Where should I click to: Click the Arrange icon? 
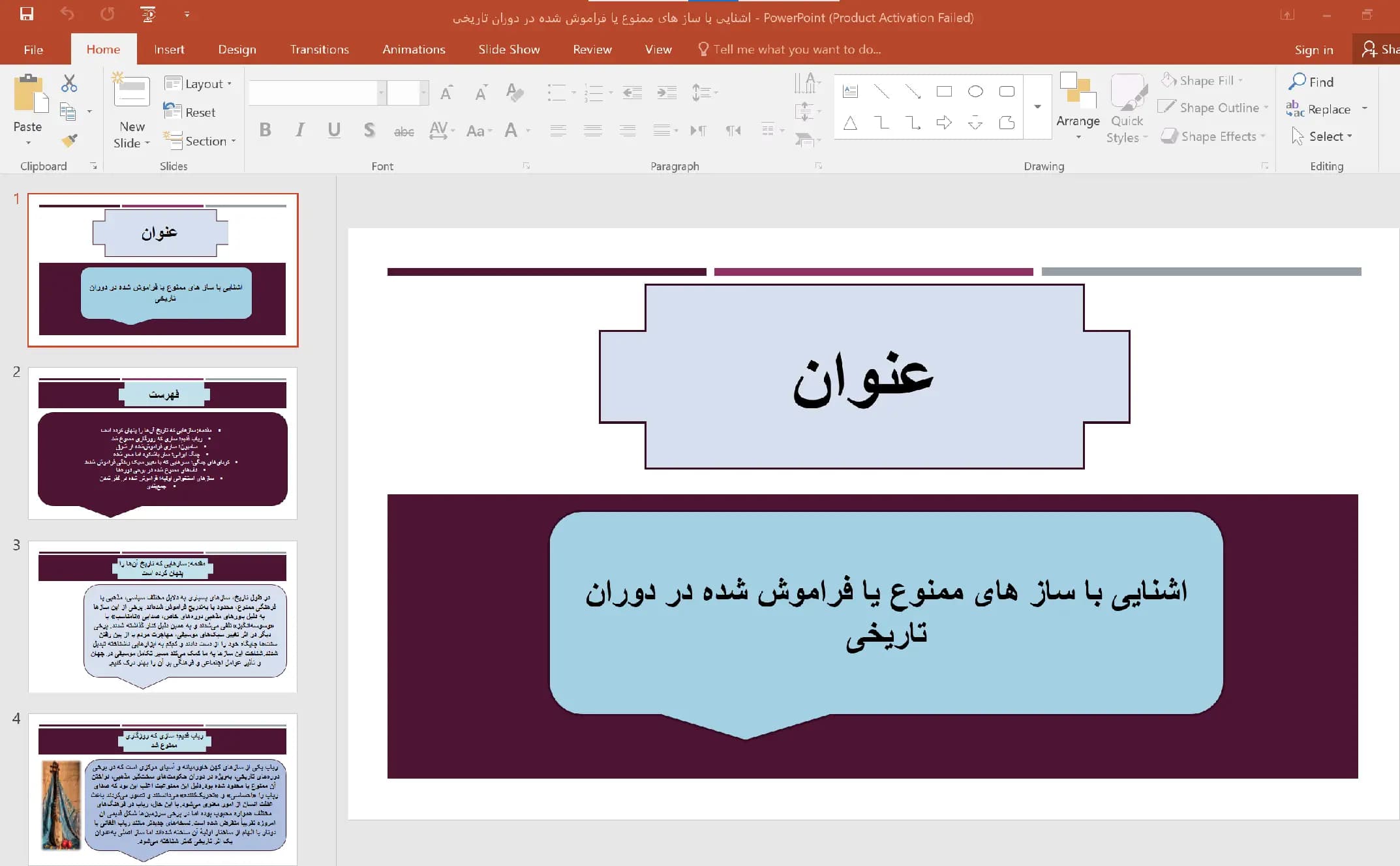tap(1078, 90)
